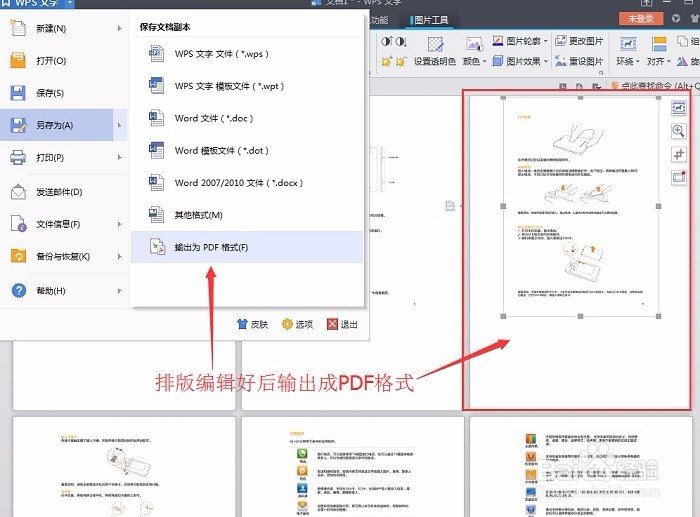
Task: Open the 图片轮廓 picture outline dropdown
Action: pos(520,41)
